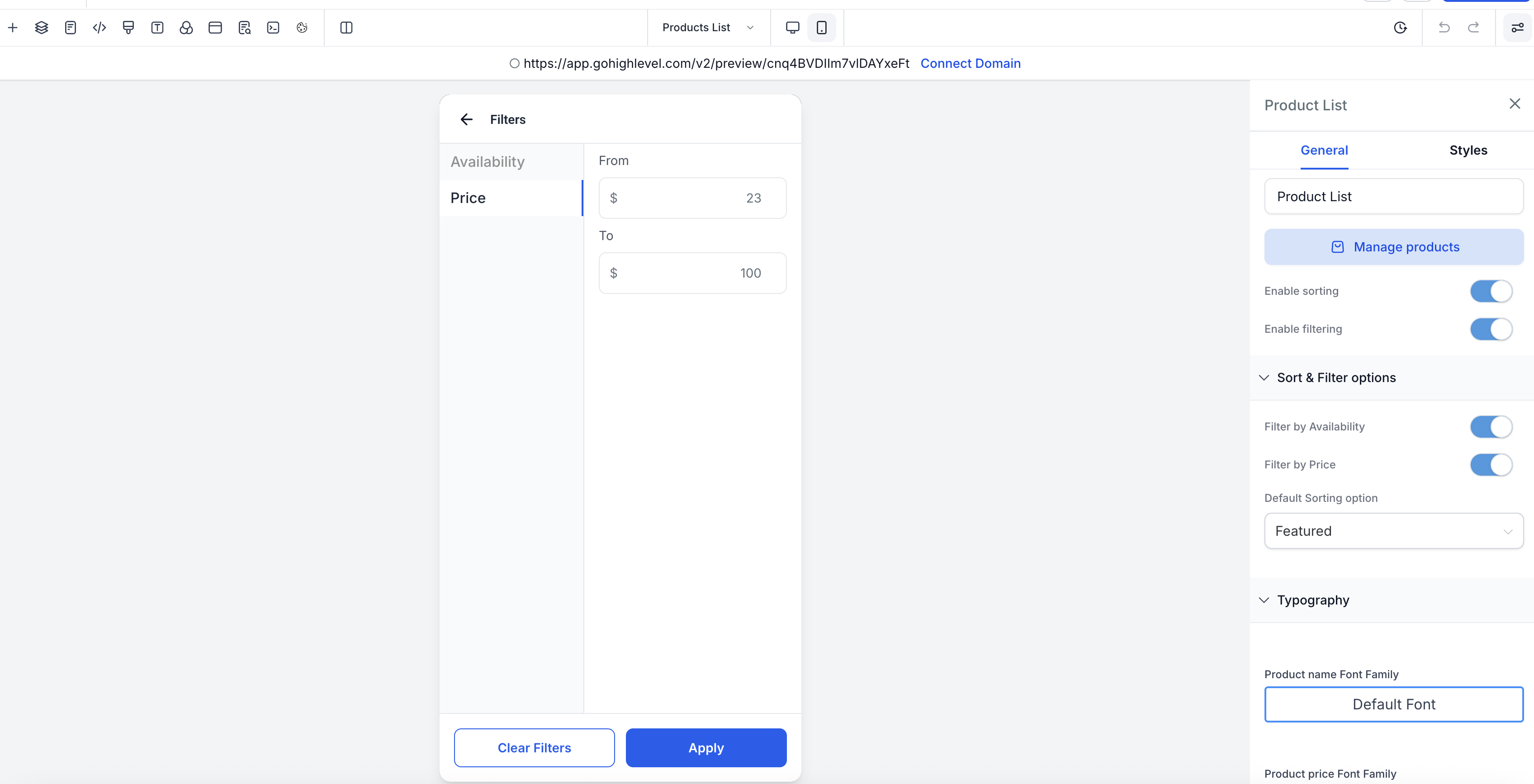Image resolution: width=1534 pixels, height=784 pixels.
Task: Disable the Enable sorting toggle
Action: [x=1491, y=291]
